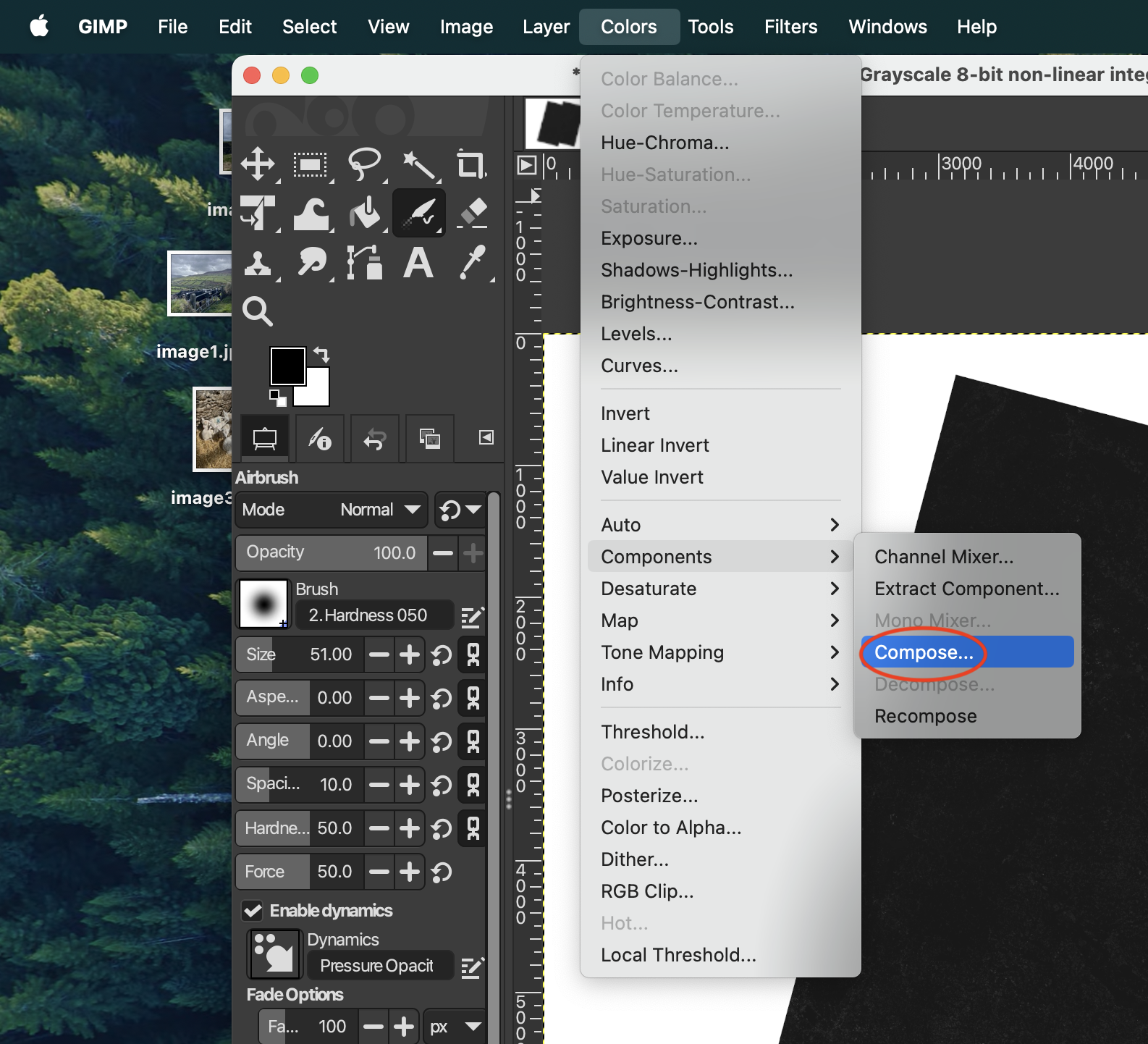Open the Undo History tab
Viewport: 1148px width, 1044px height.
(374, 438)
